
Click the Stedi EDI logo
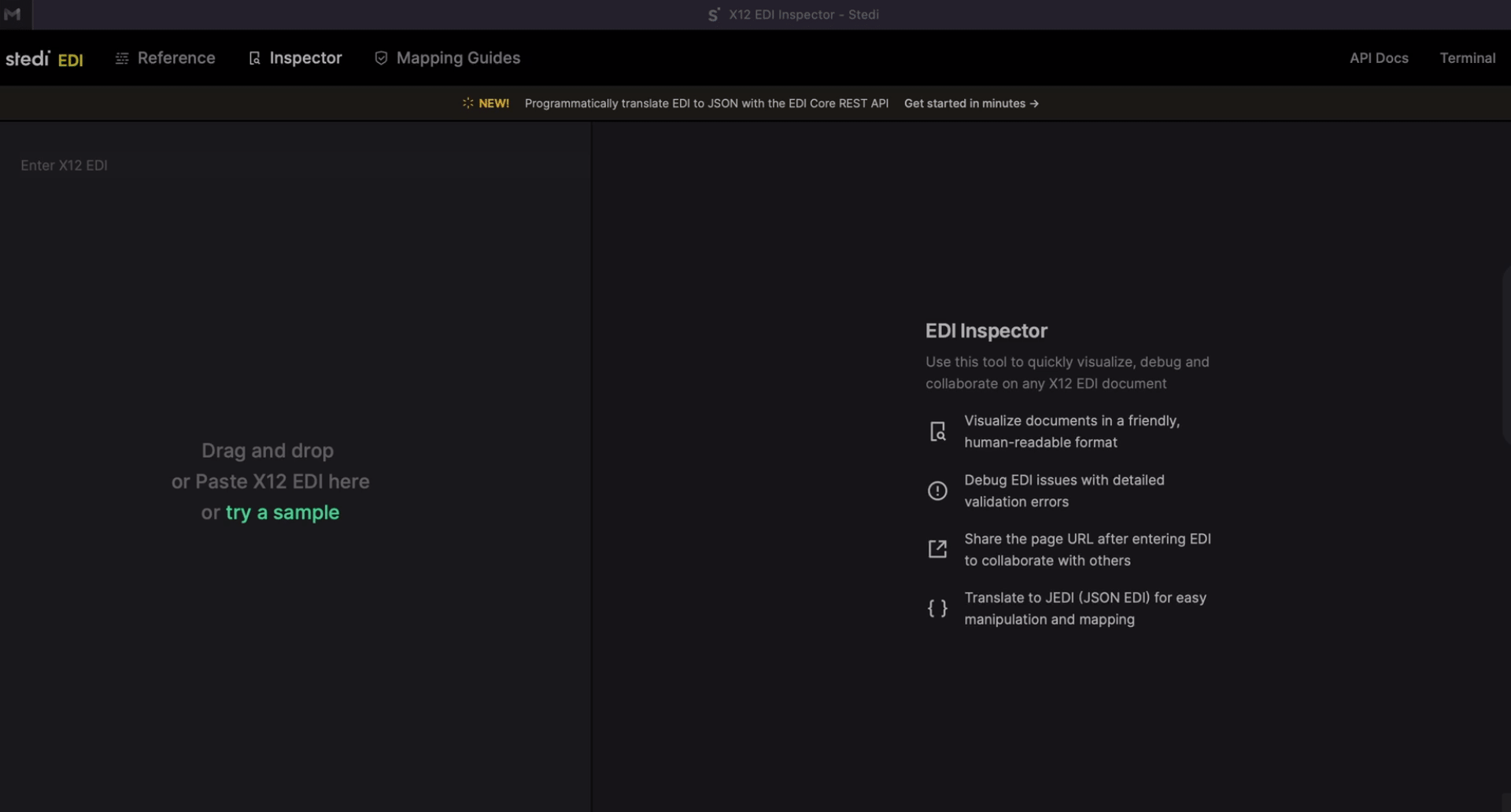44,59
